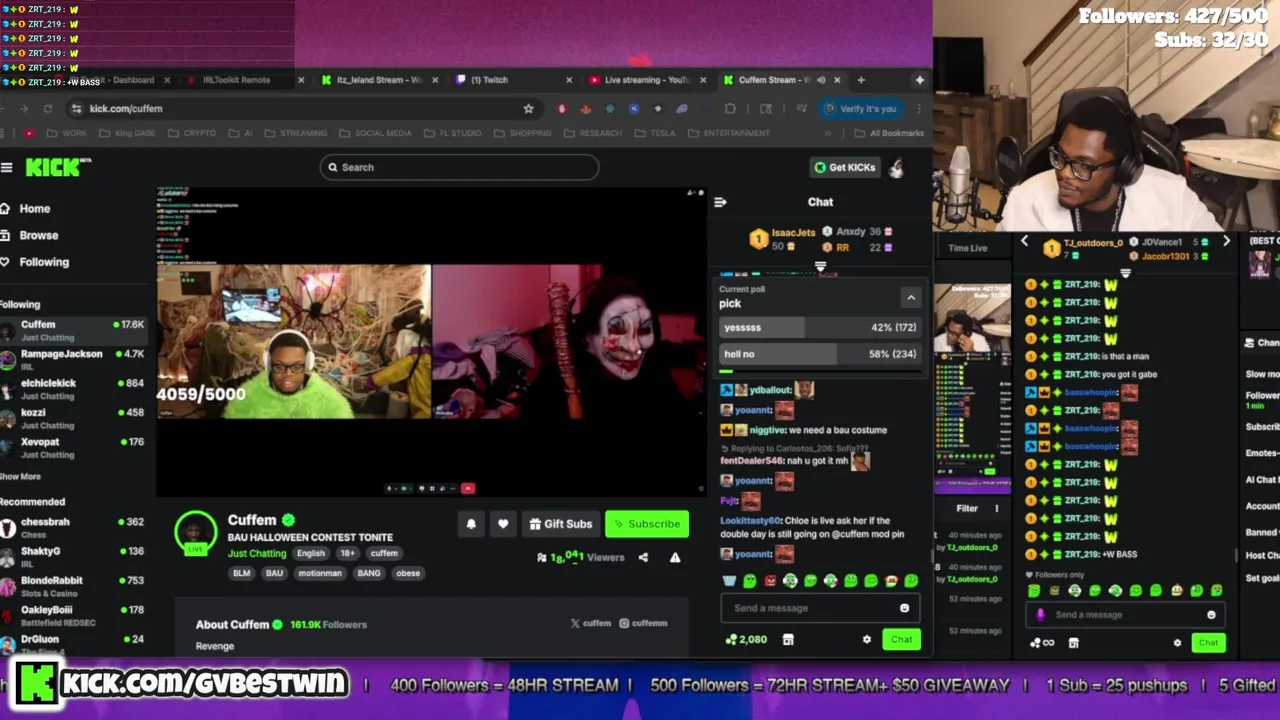Click the kick.com/cuffem address bar
The width and height of the screenshot is (1280, 720).
tap(300, 109)
